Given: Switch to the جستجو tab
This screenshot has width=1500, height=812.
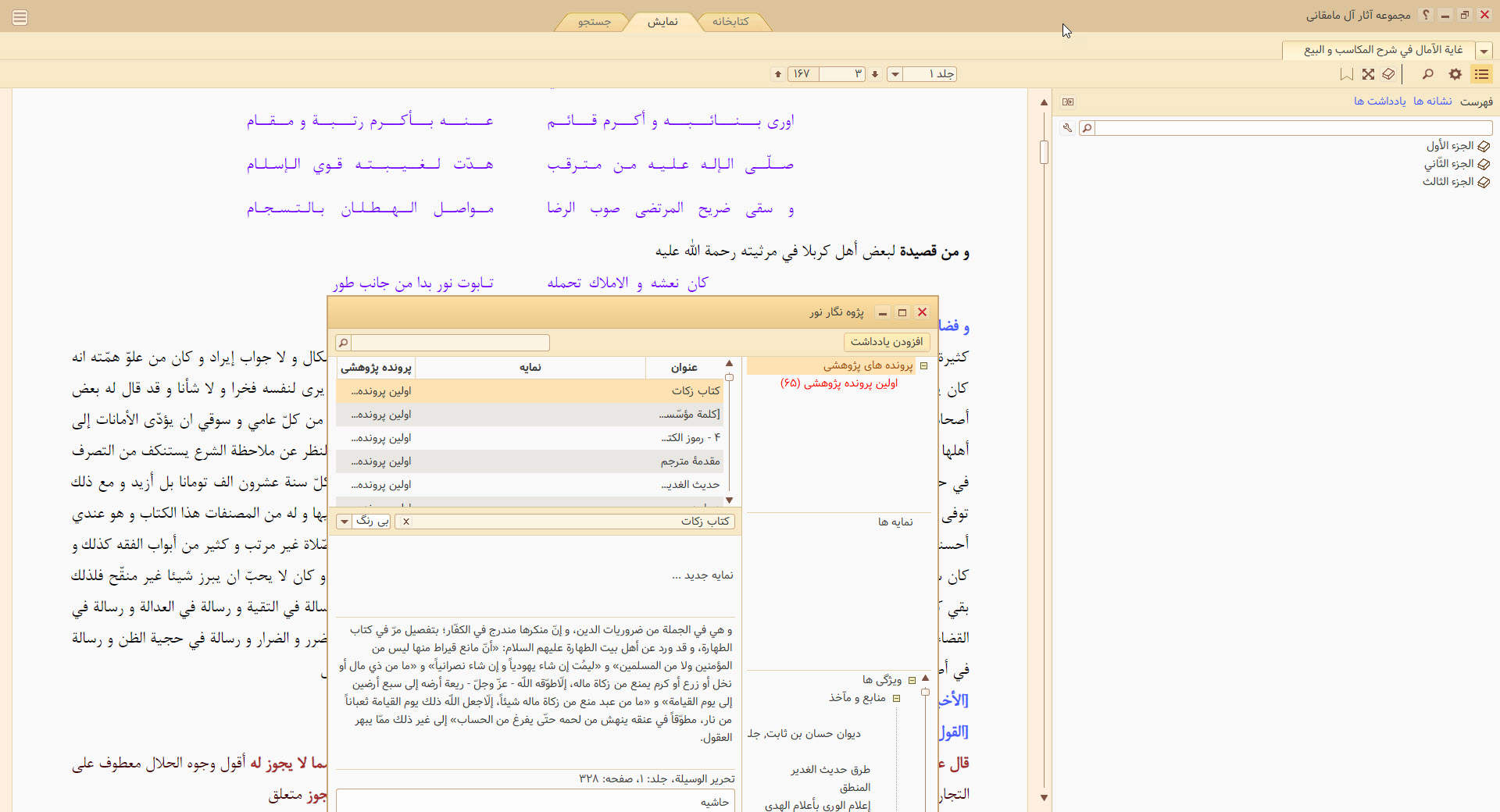Looking at the screenshot, I should pyautogui.click(x=594, y=21).
